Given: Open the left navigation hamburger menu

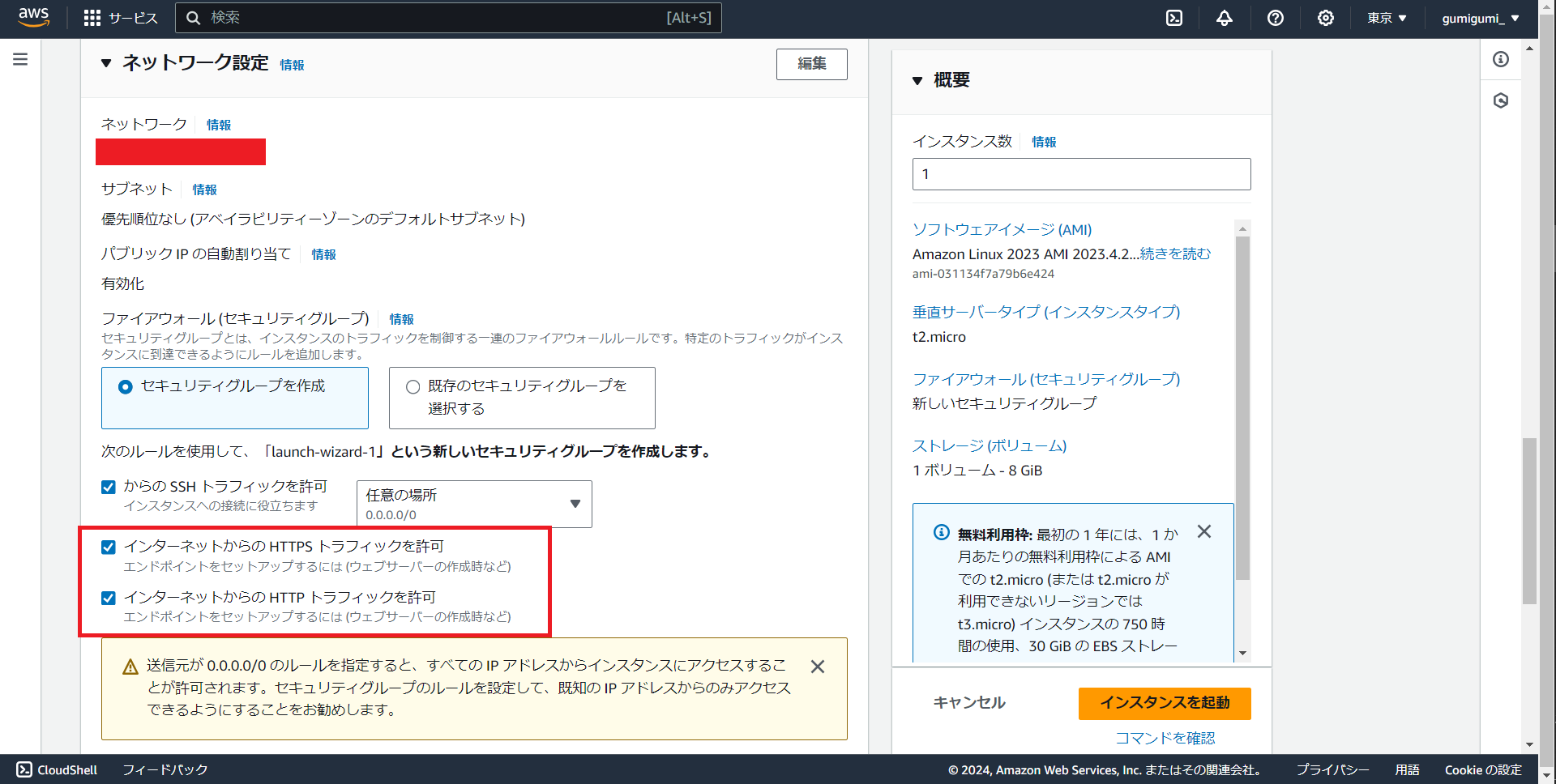Looking at the screenshot, I should pyautogui.click(x=19, y=58).
